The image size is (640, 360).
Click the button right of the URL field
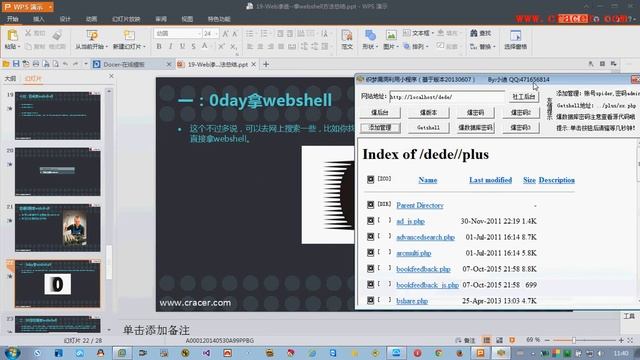pos(524,97)
